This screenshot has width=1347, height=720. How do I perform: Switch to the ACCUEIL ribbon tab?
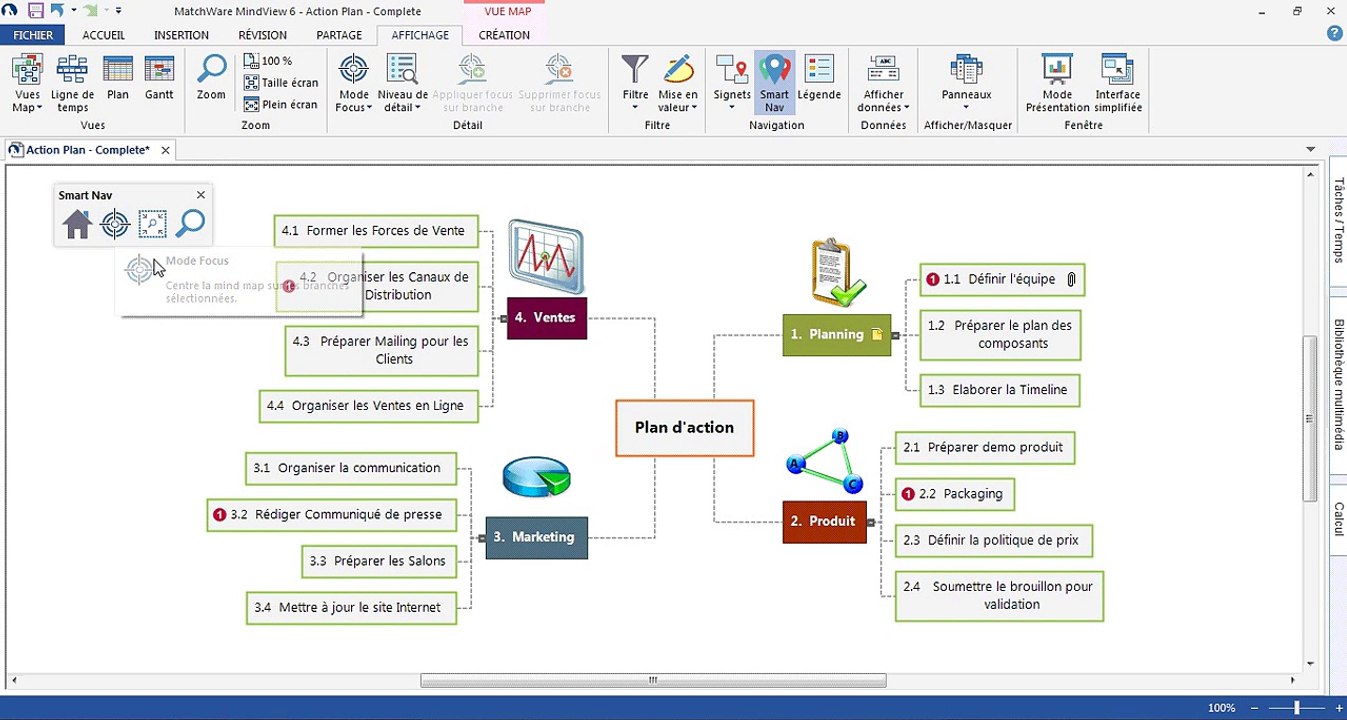coord(104,35)
